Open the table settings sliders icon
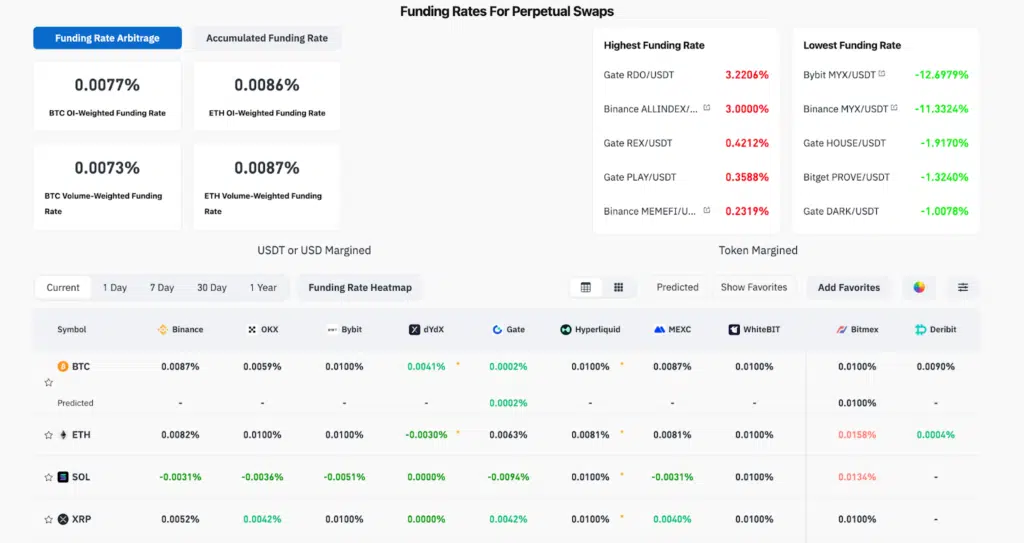Image resolution: width=1024 pixels, height=543 pixels. coord(963,287)
